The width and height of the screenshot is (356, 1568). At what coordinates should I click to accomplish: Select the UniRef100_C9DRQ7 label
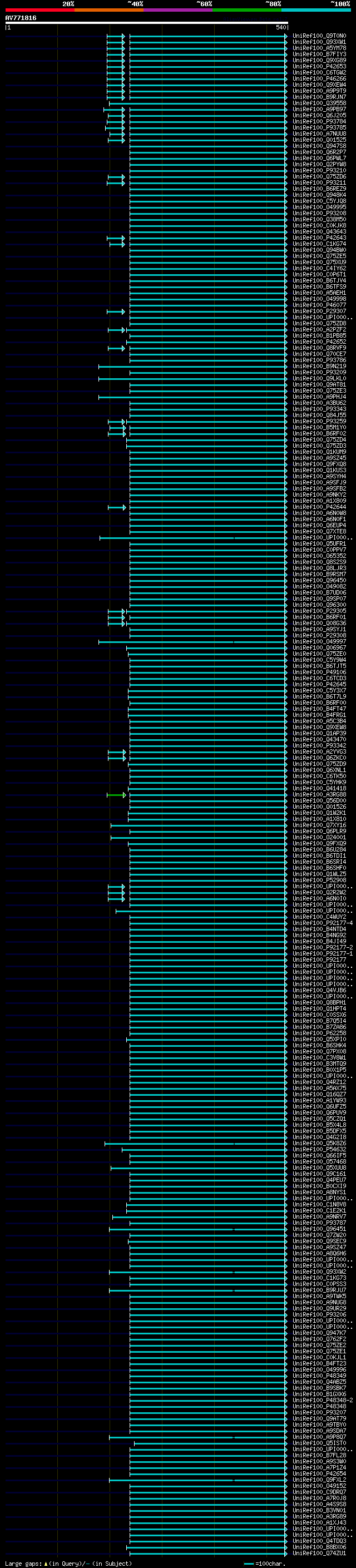[x=319, y=1491]
